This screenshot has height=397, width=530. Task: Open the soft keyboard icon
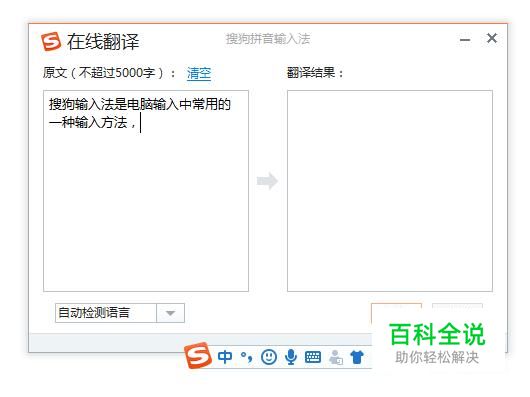tap(313, 357)
